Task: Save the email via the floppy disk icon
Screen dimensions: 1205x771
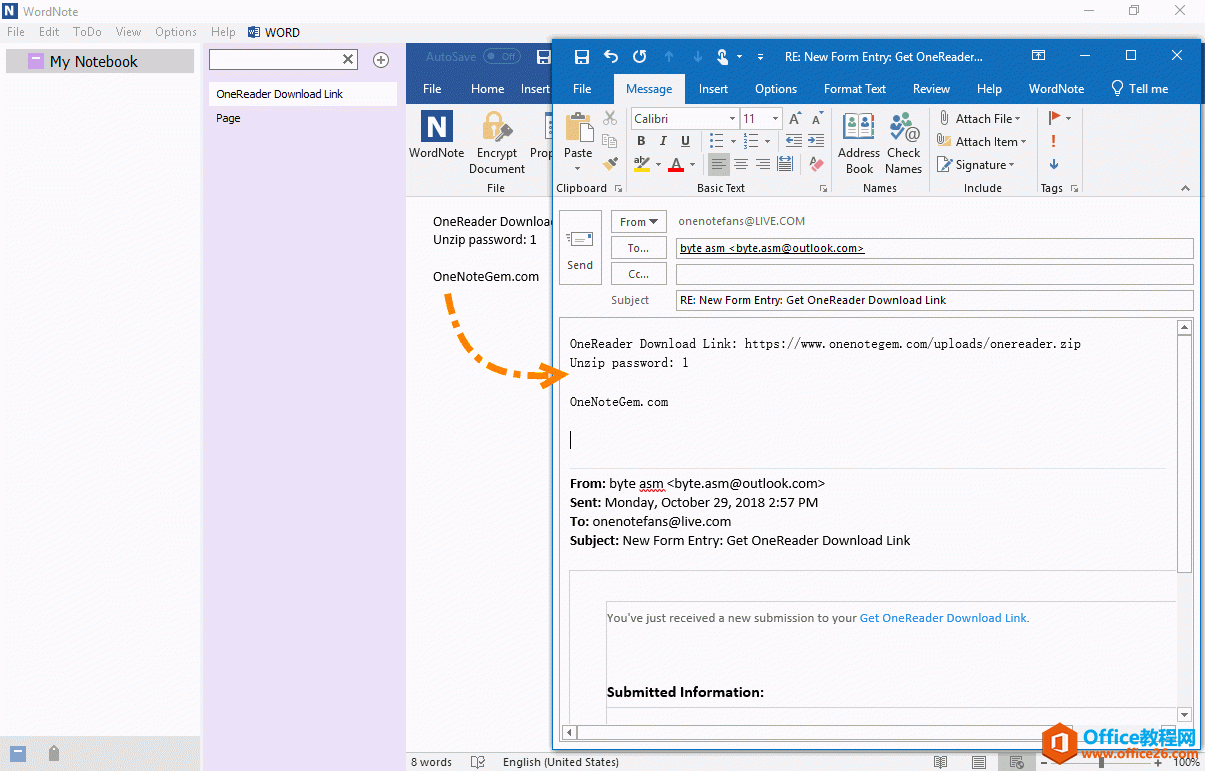Action: [x=582, y=57]
